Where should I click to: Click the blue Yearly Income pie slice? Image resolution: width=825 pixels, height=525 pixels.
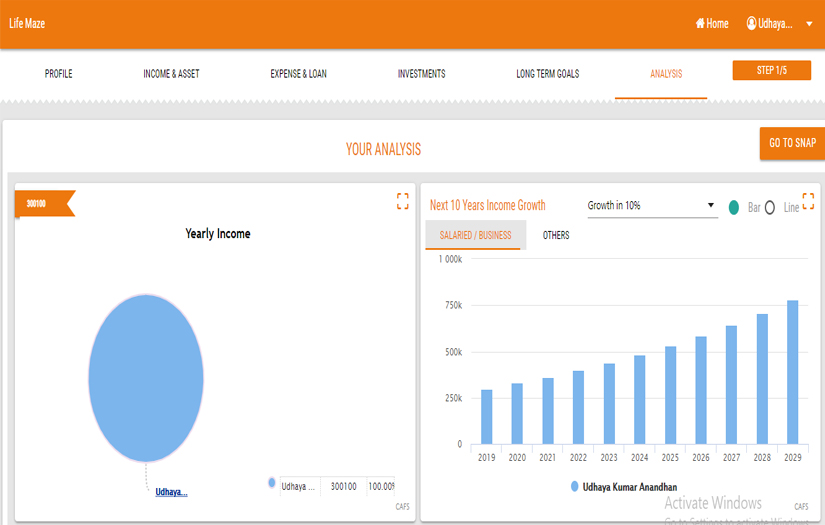(x=146, y=378)
